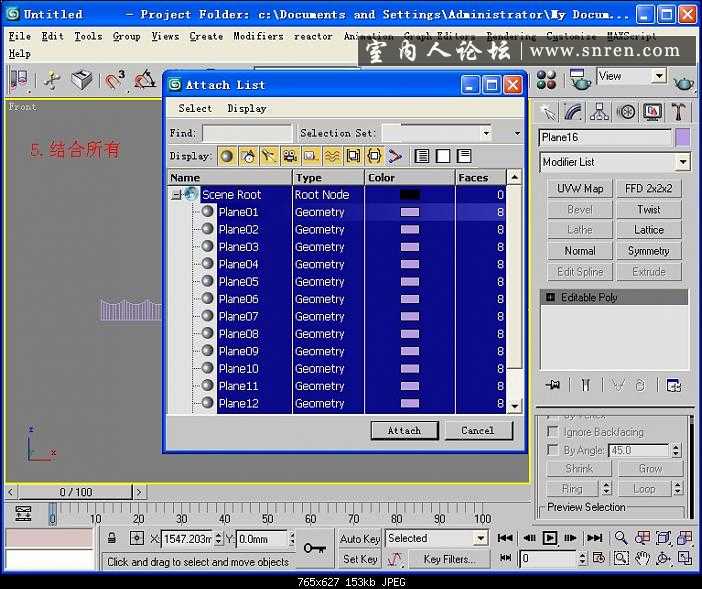Click the Plane16 object color swatch

point(682,137)
